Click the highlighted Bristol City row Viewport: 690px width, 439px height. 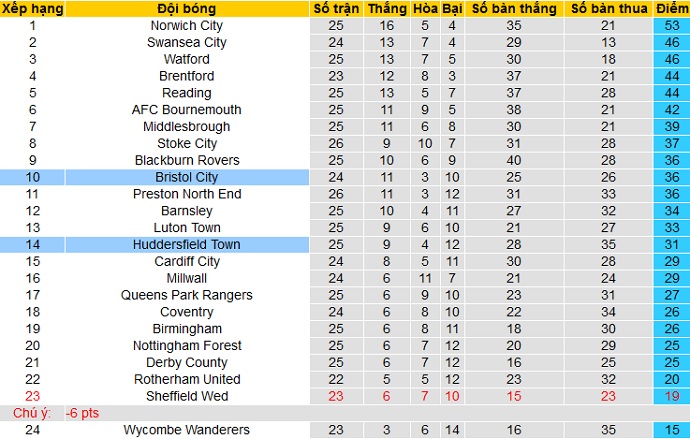tap(187, 177)
